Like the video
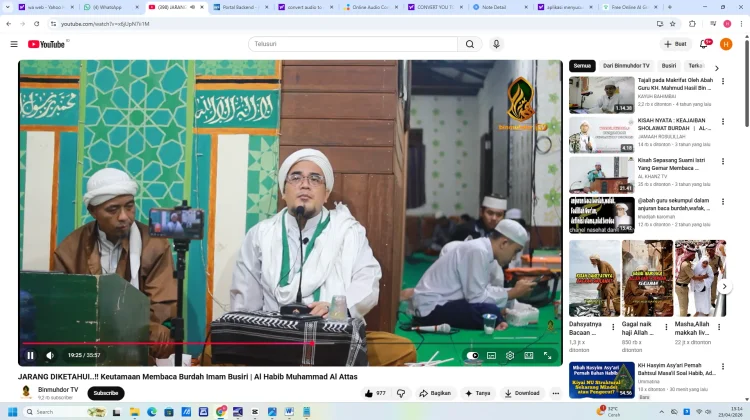 click(375, 393)
